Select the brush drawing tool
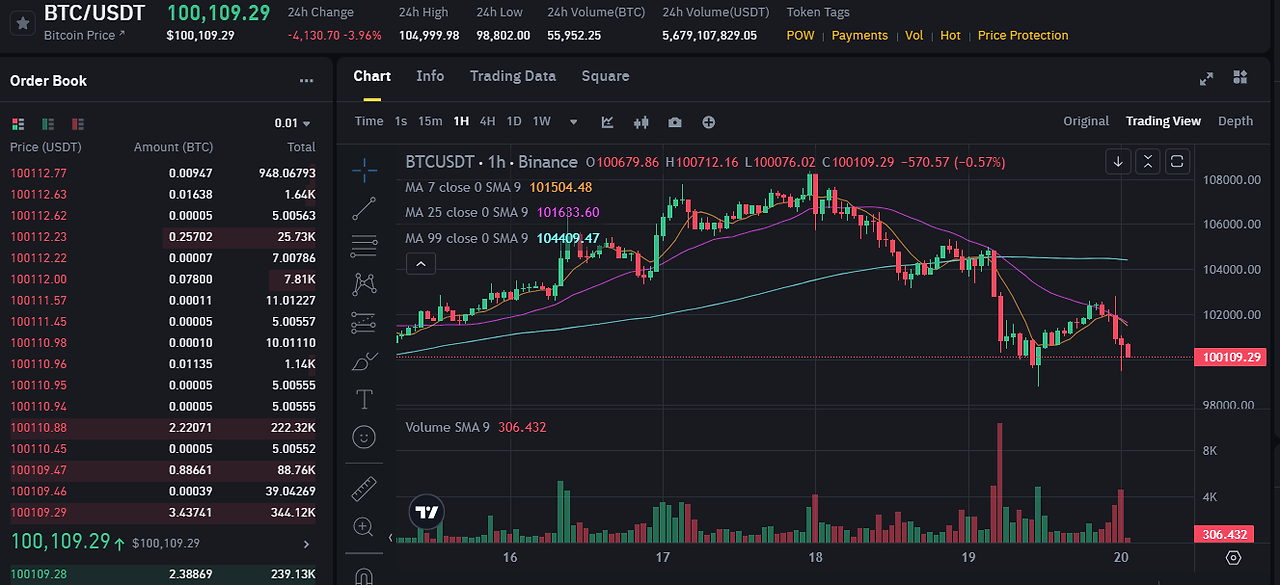This screenshot has width=1280, height=585. 364,361
